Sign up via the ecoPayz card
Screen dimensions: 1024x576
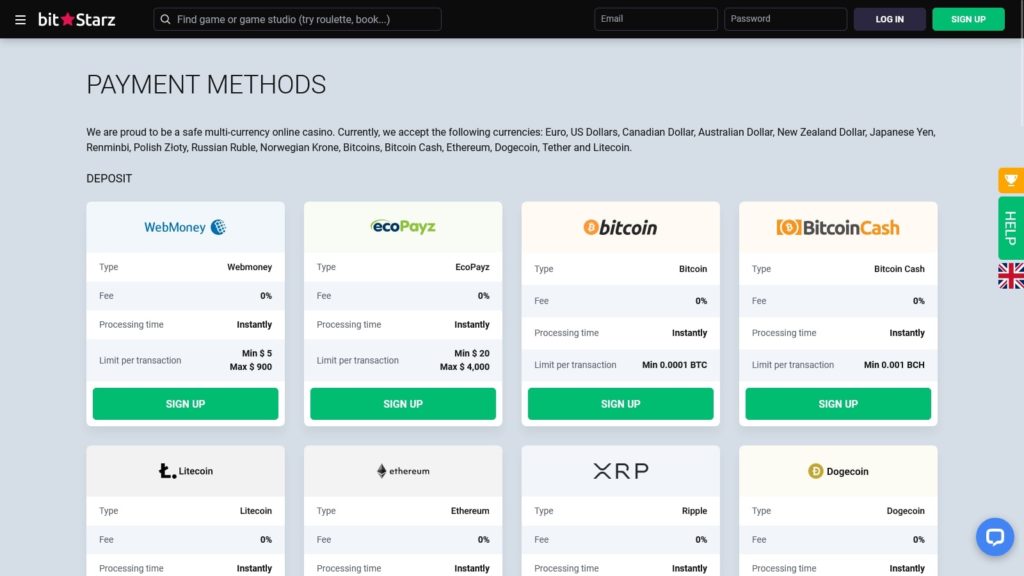(403, 404)
